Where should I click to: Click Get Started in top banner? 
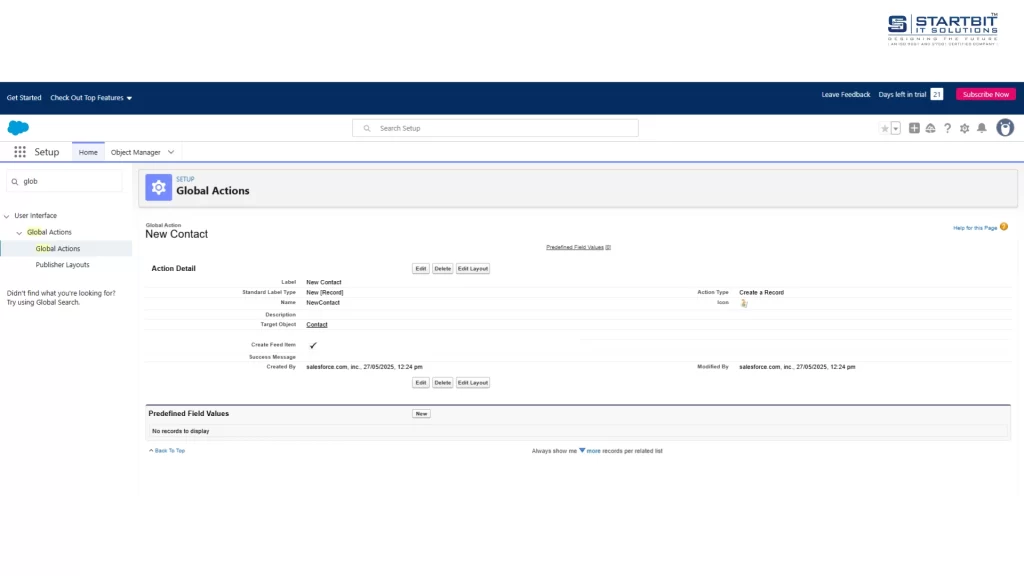[24, 98]
